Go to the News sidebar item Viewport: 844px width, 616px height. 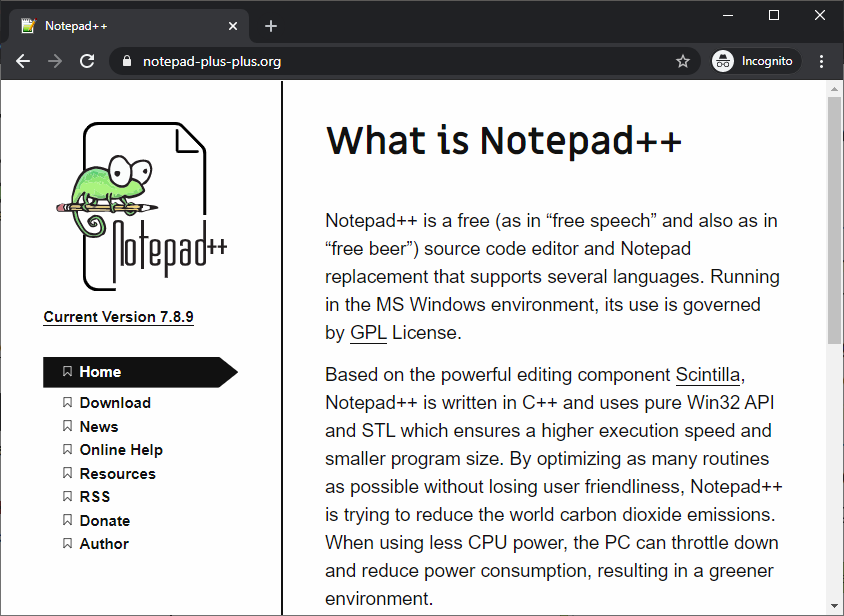pyautogui.click(x=99, y=426)
